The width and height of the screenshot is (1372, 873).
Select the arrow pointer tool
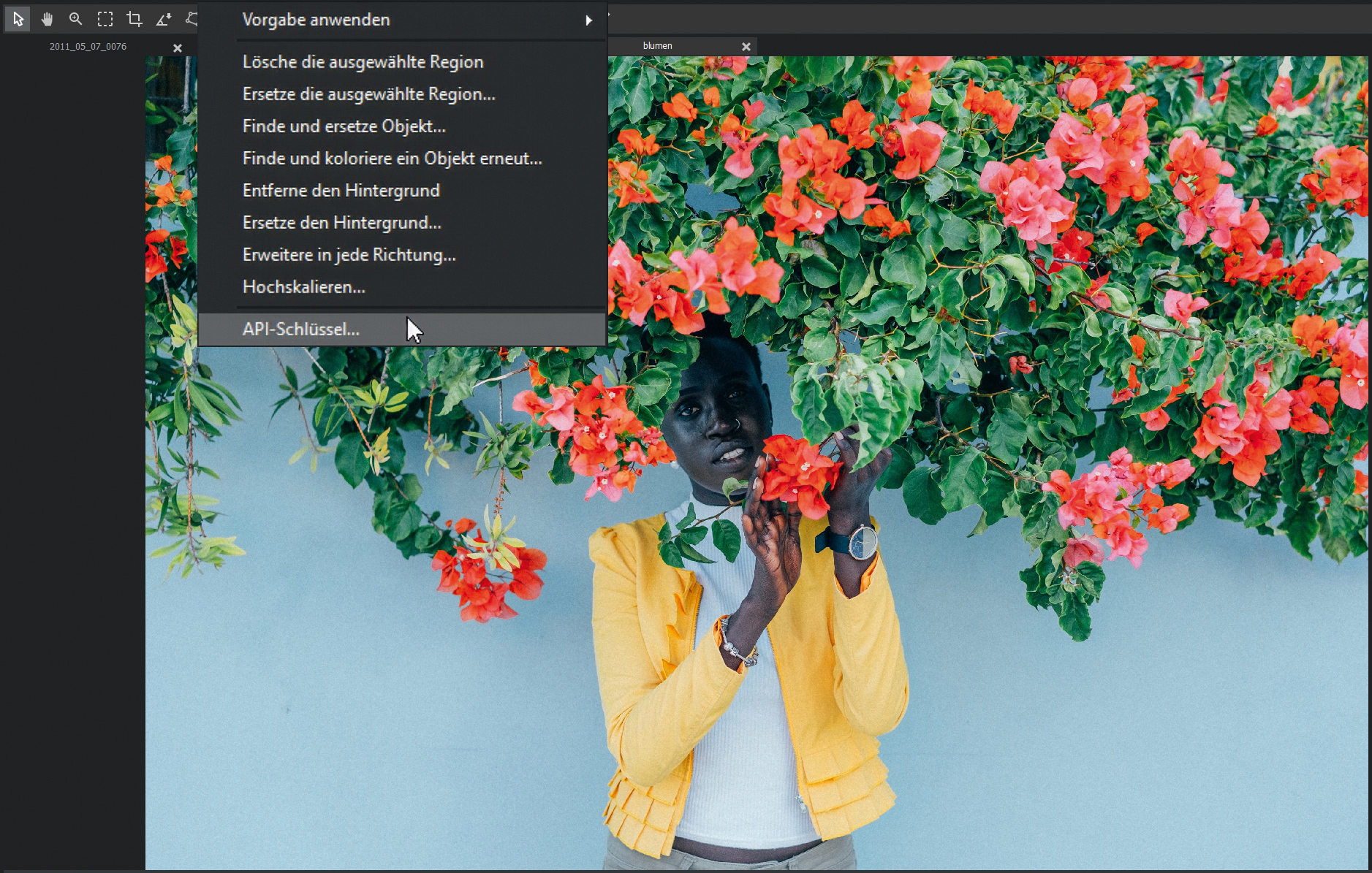[x=18, y=19]
